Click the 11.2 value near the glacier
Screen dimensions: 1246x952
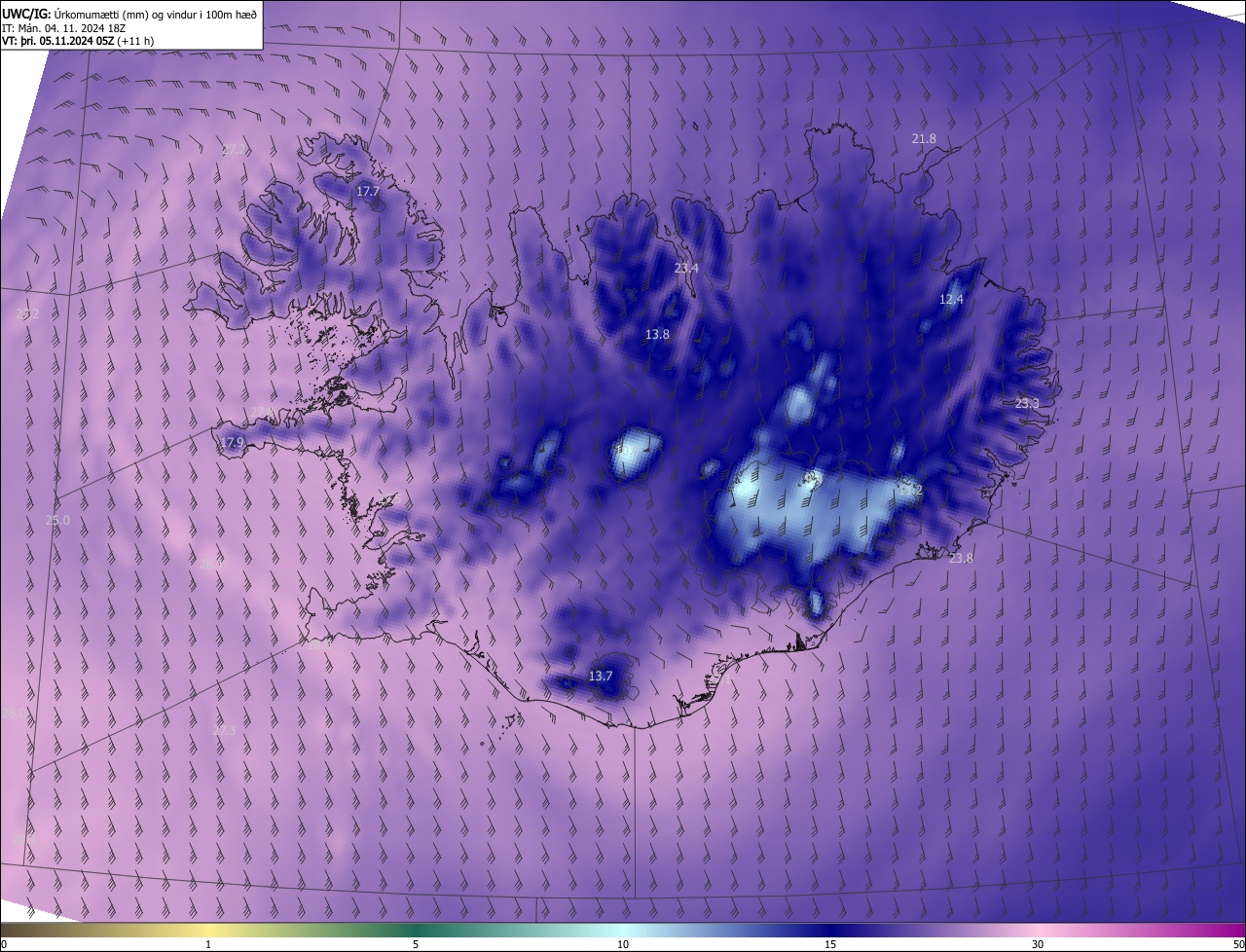[x=909, y=491]
